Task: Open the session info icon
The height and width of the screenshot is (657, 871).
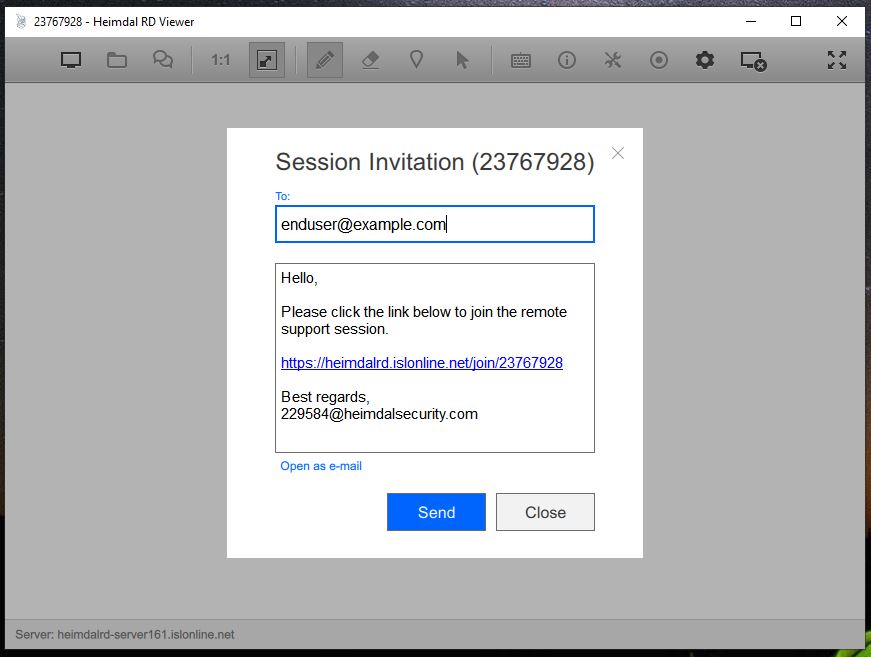Action: (x=567, y=60)
